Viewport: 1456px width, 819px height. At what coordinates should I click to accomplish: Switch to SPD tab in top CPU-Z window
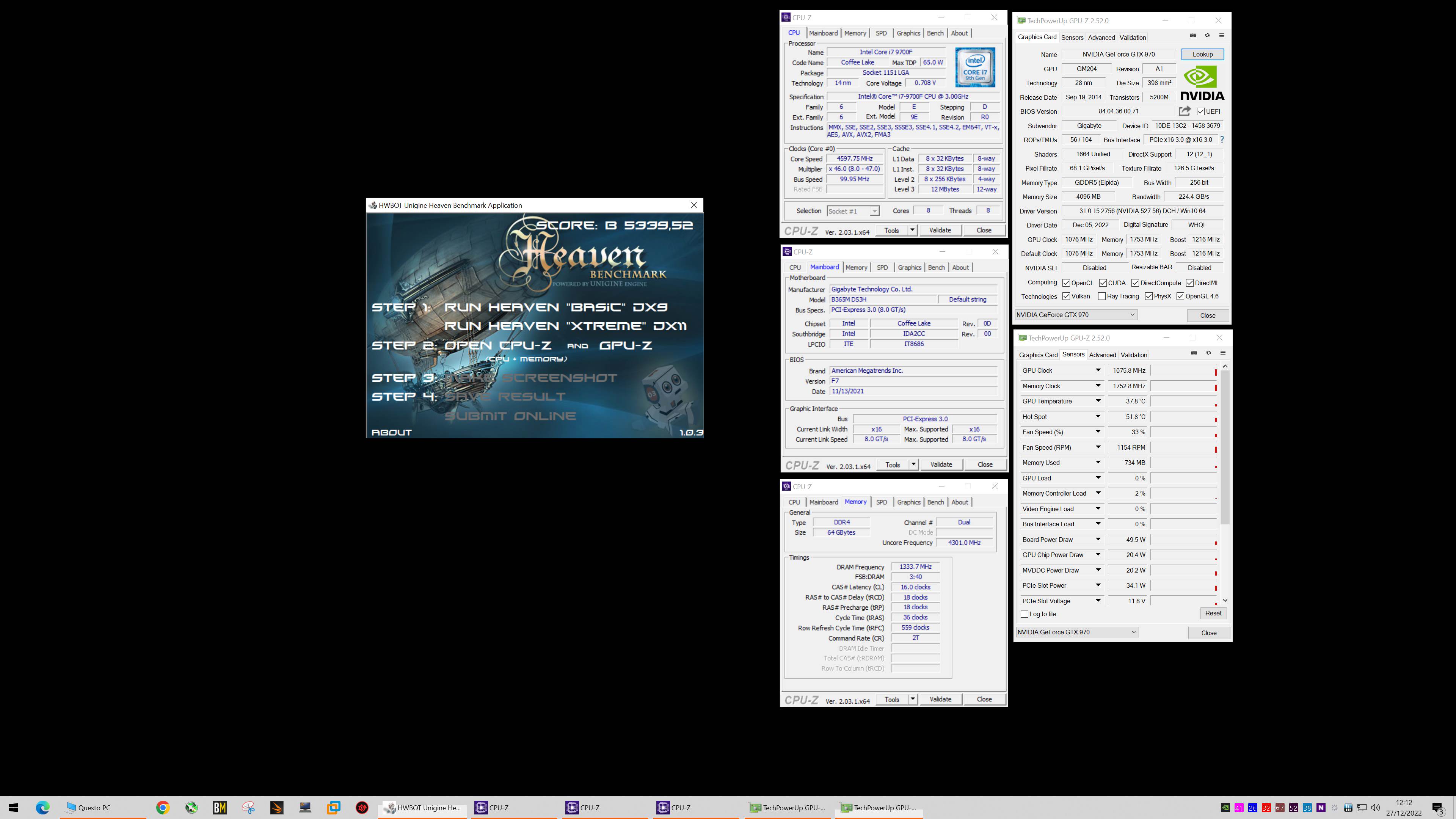[x=881, y=33]
